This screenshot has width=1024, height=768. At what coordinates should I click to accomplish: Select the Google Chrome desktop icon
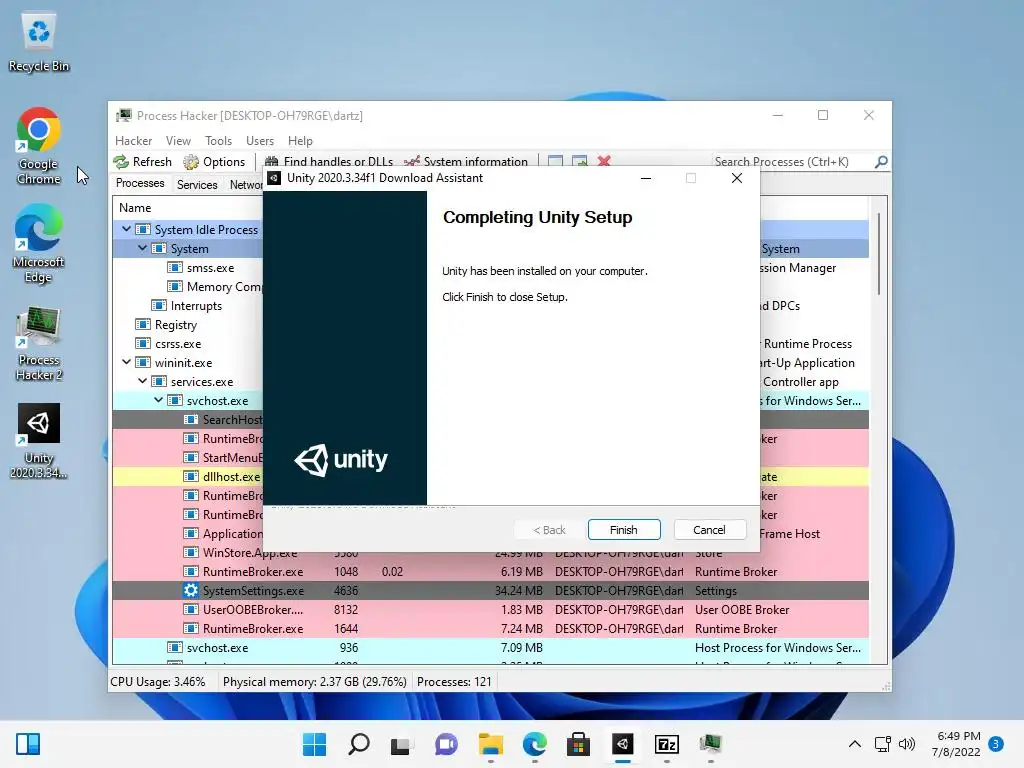[39, 146]
